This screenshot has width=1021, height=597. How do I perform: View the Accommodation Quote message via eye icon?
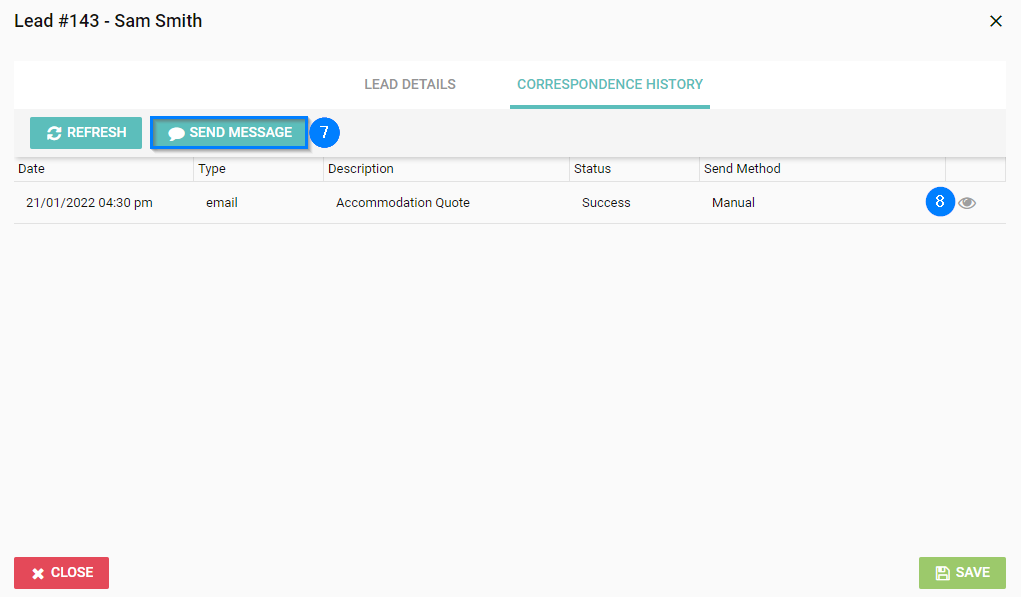(x=967, y=203)
